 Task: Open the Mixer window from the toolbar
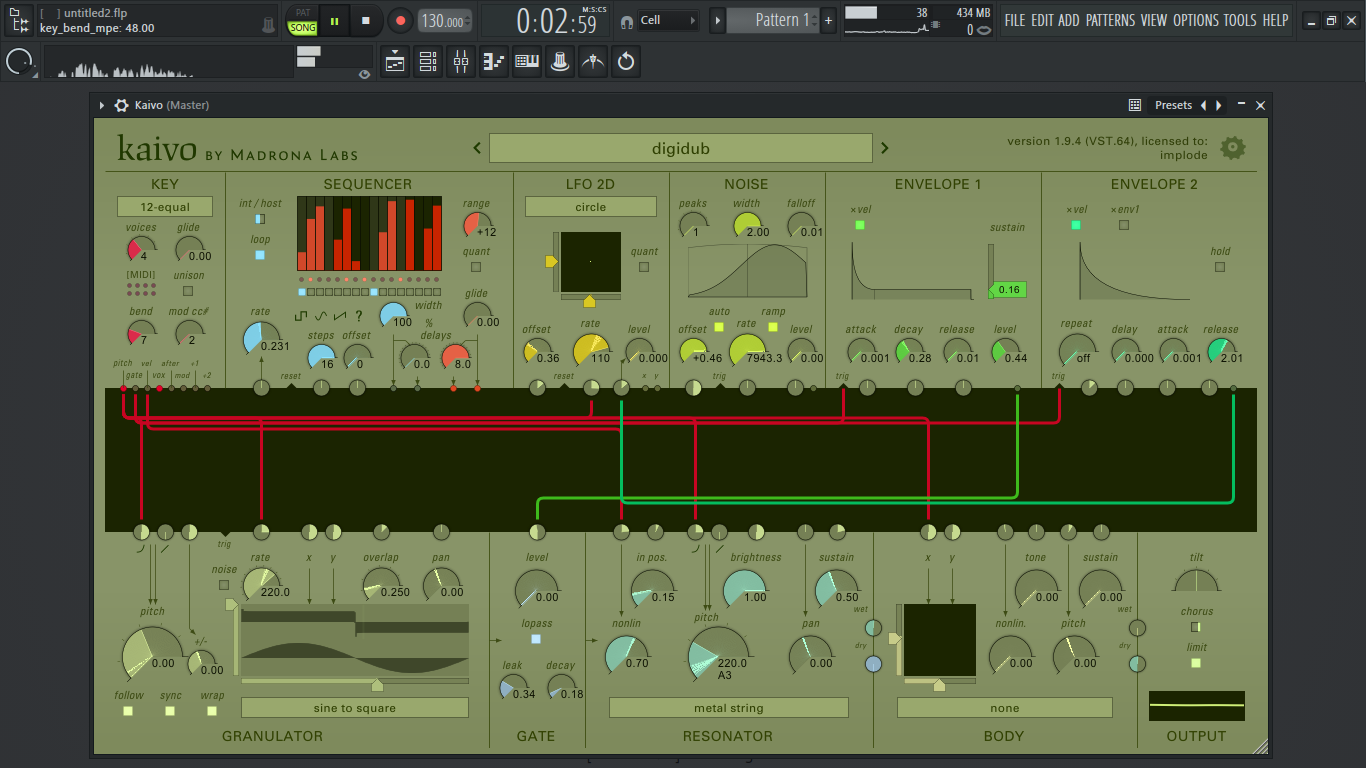point(460,62)
